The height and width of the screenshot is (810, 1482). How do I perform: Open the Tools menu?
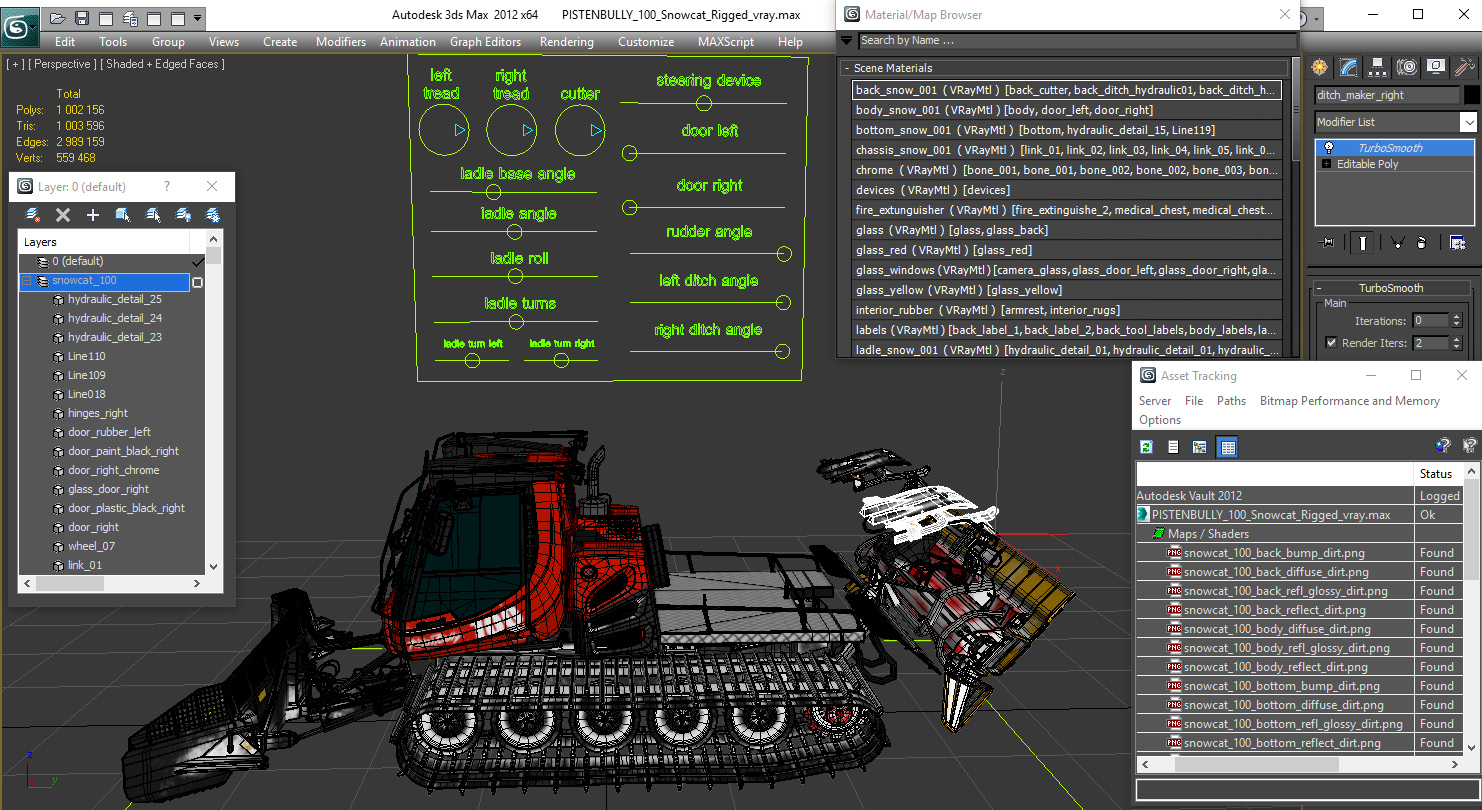tap(113, 42)
